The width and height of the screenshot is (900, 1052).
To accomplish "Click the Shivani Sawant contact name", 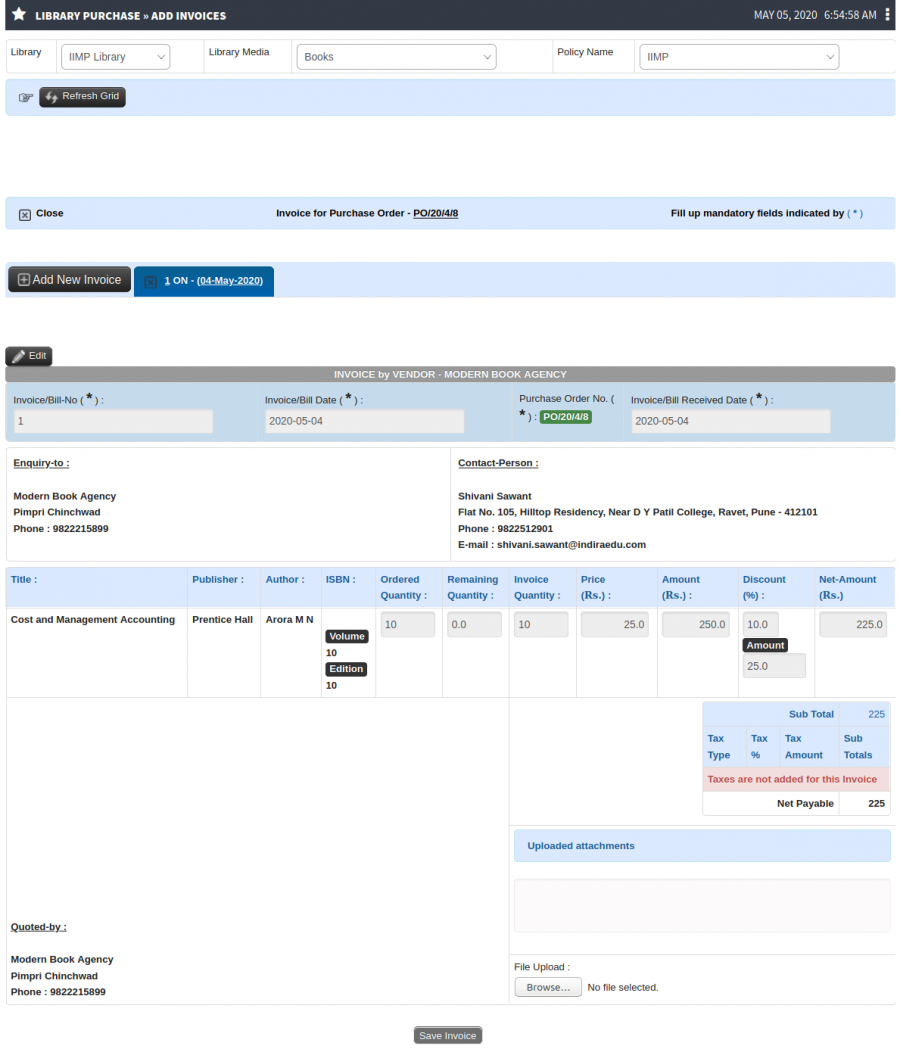I will [x=495, y=496].
